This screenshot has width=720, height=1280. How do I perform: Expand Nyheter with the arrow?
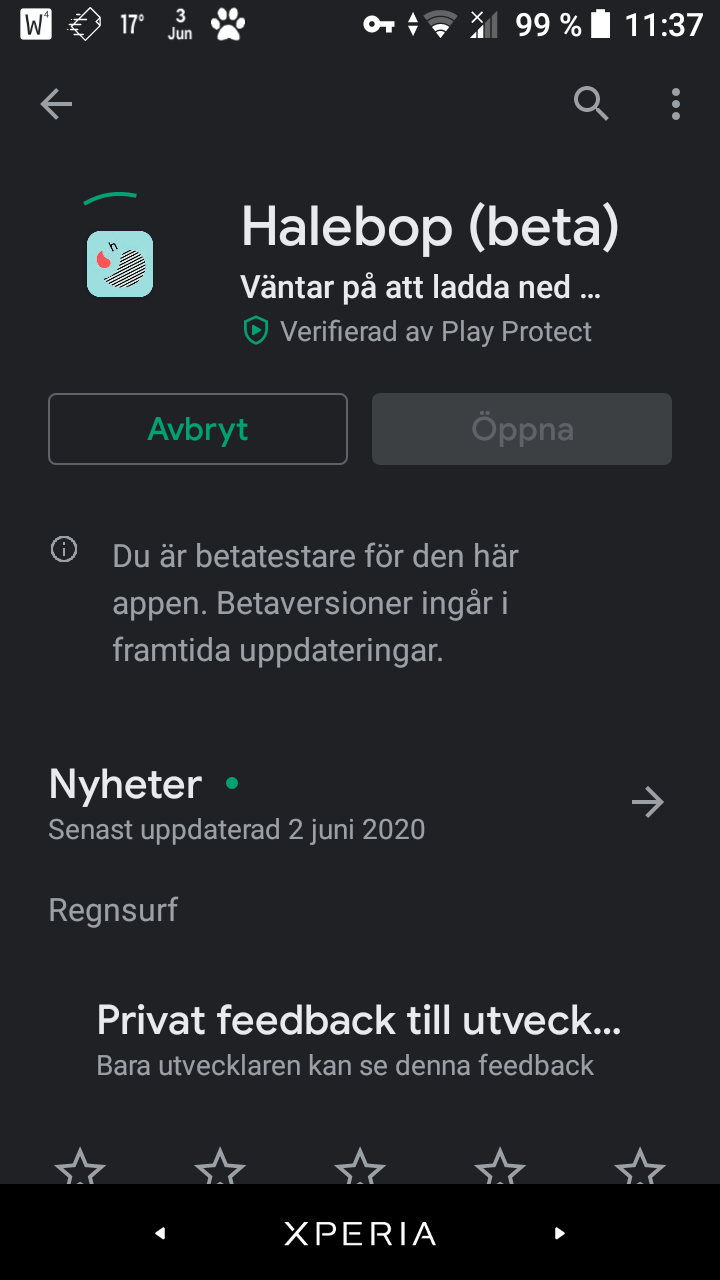(x=648, y=802)
